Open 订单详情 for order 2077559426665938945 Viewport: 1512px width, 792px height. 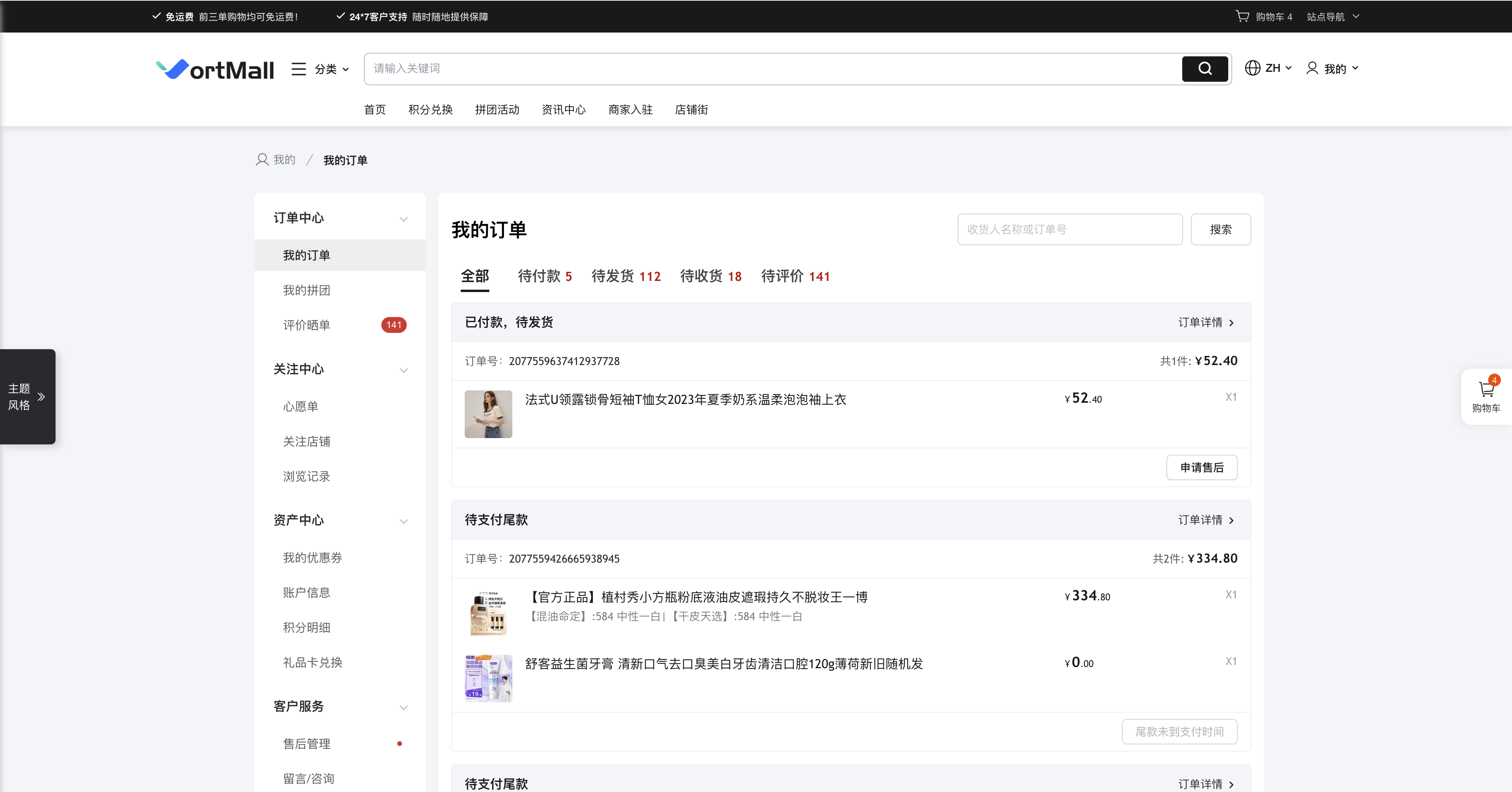click(x=1206, y=520)
